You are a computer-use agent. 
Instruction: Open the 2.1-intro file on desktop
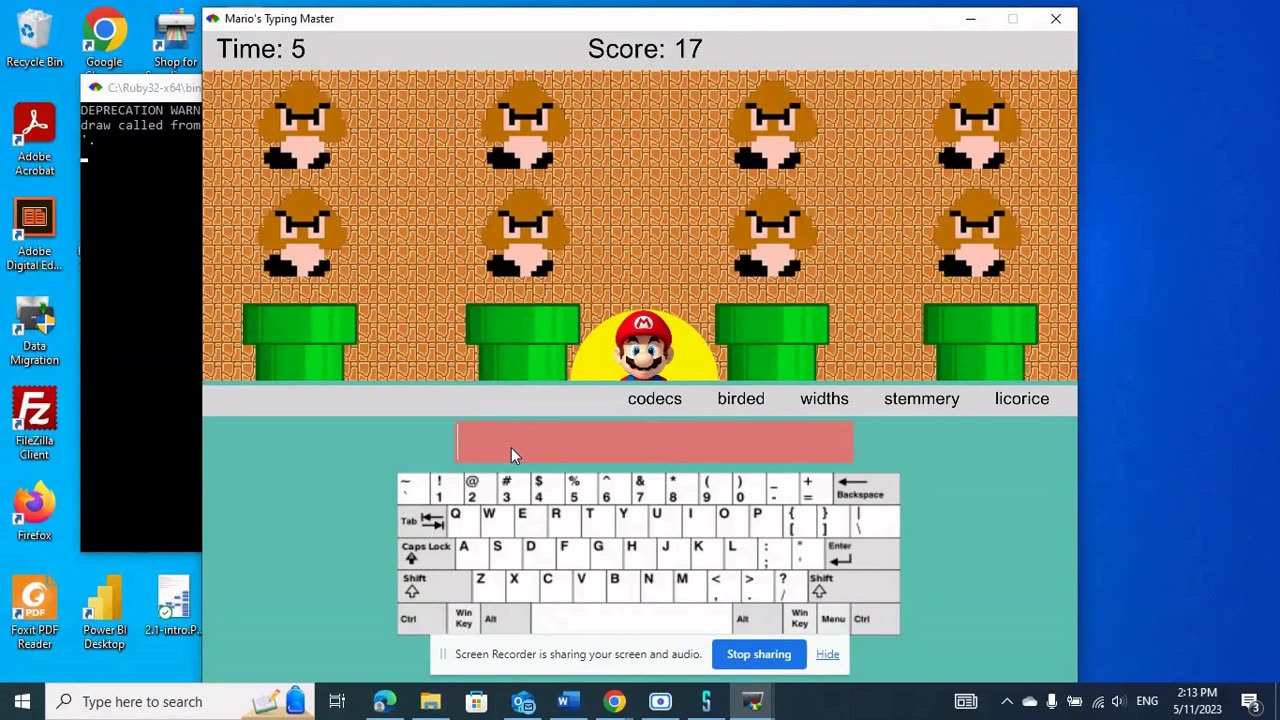[x=173, y=607]
